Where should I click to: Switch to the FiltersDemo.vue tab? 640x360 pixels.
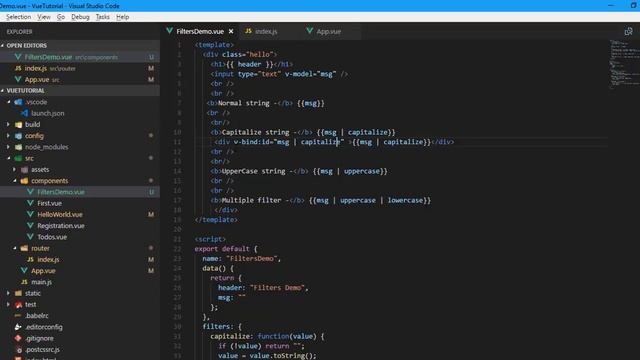[200, 31]
